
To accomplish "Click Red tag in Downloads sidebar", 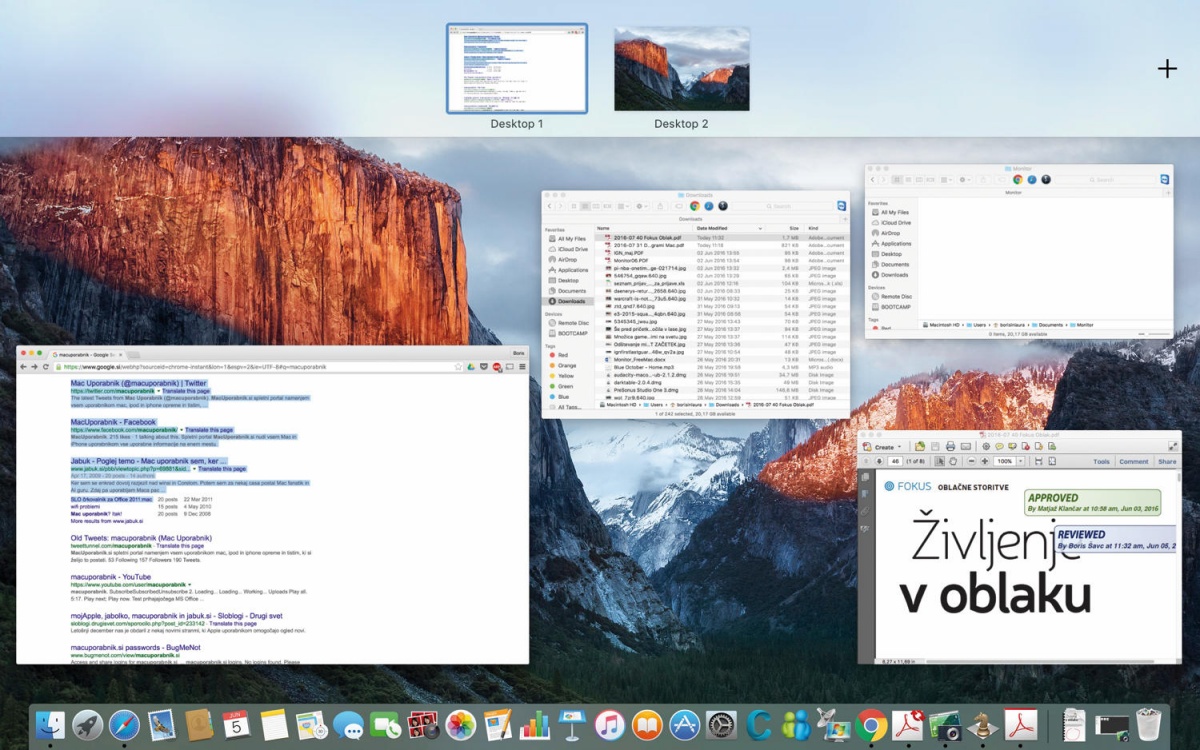I will [558, 355].
